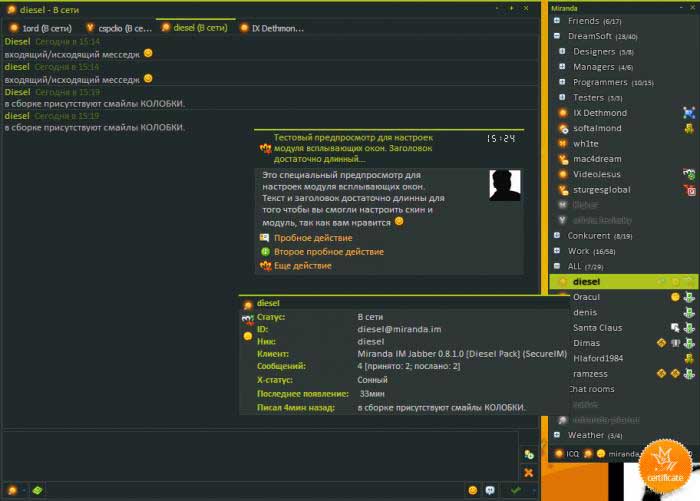
Task: Click the speech bubble quote icon
Action: (x=490, y=490)
